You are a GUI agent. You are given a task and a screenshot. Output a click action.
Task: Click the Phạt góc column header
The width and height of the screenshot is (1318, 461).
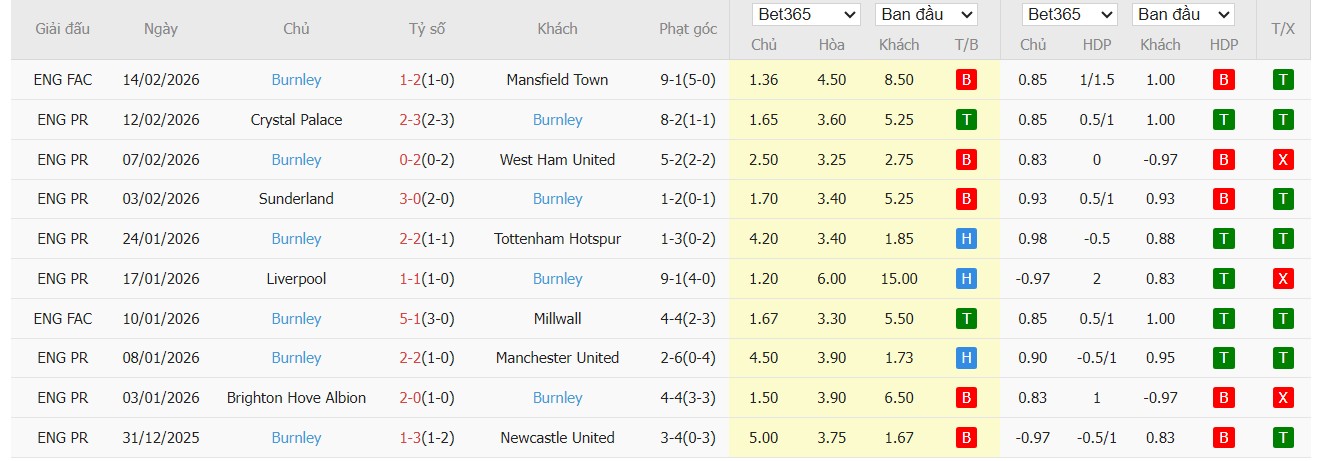coord(688,29)
